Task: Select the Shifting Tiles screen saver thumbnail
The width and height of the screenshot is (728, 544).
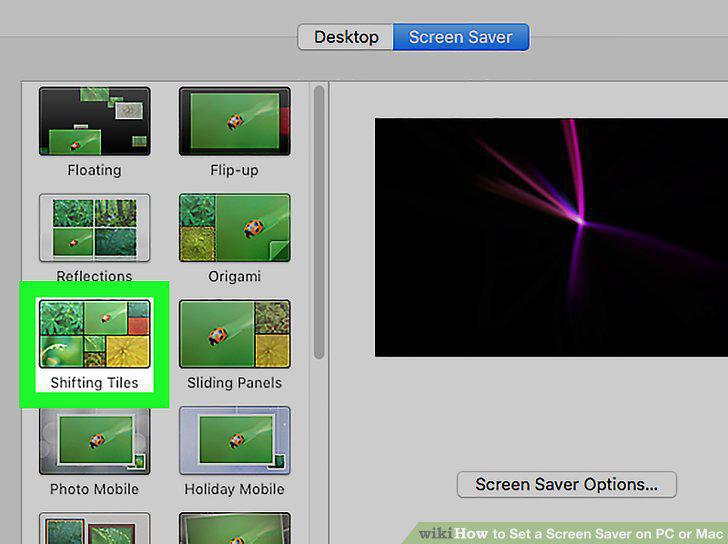Action: pyautogui.click(x=95, y=334)
